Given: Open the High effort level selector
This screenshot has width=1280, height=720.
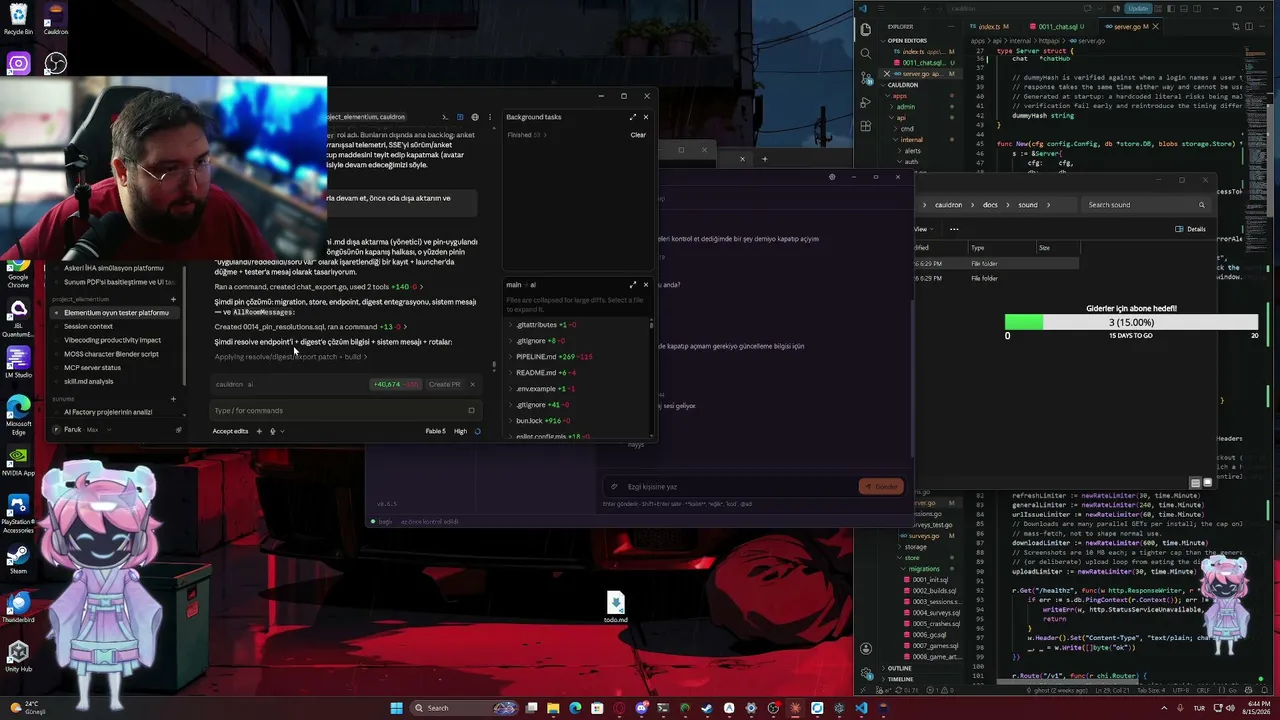Looking at the screenshot, I should pos(460,431).
